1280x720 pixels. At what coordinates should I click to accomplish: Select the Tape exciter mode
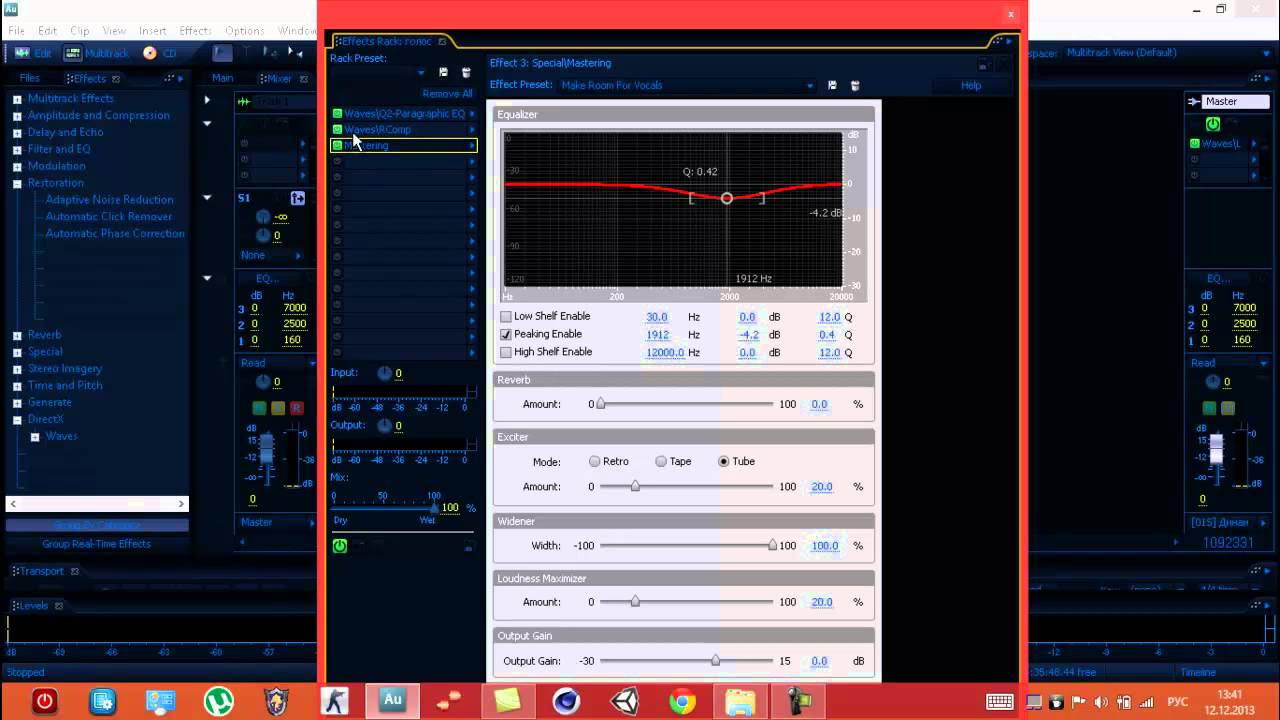(661, 462)
